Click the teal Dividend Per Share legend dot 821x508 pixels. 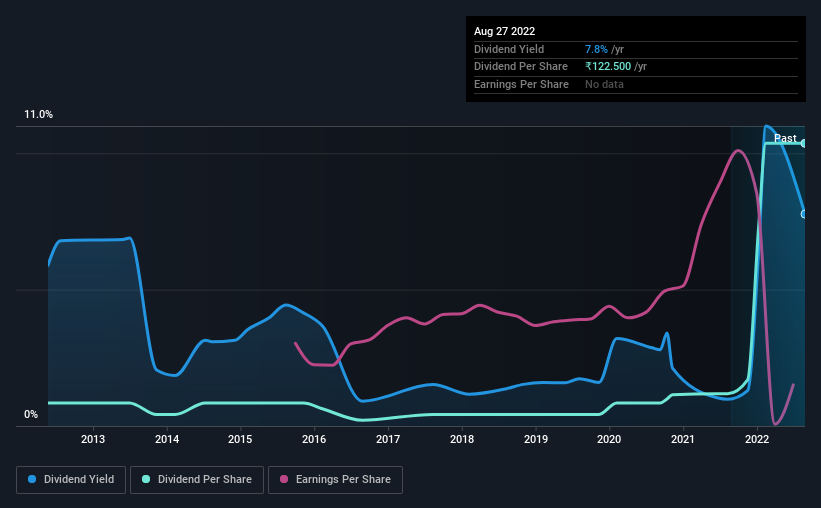[x=145, y=480]
